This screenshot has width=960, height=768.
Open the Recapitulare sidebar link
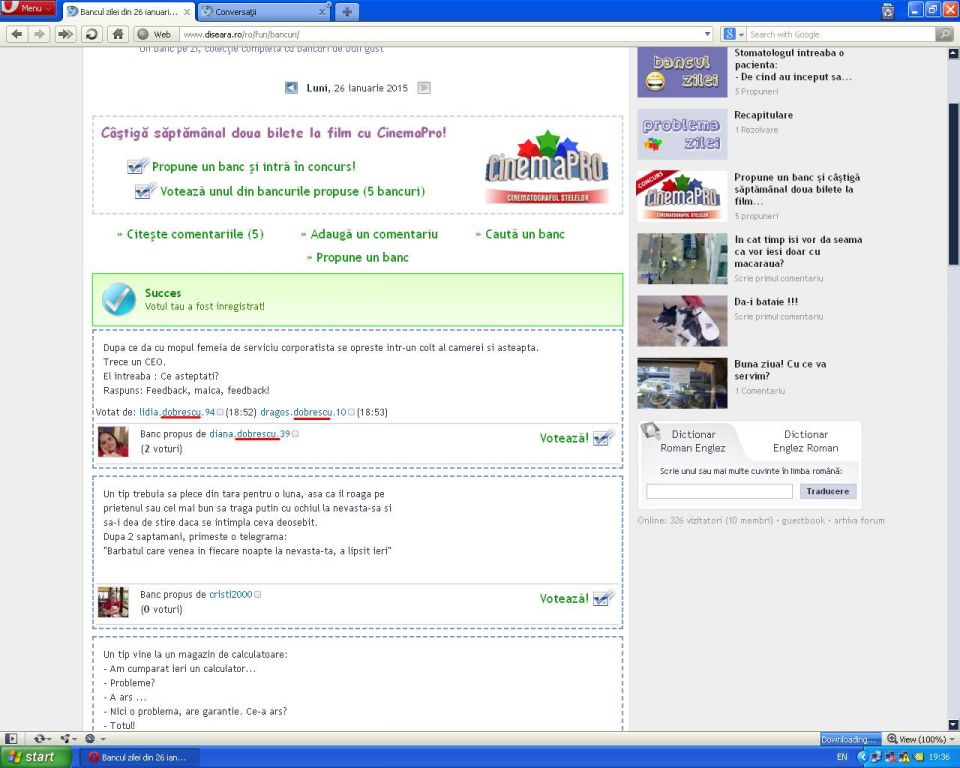763,115
